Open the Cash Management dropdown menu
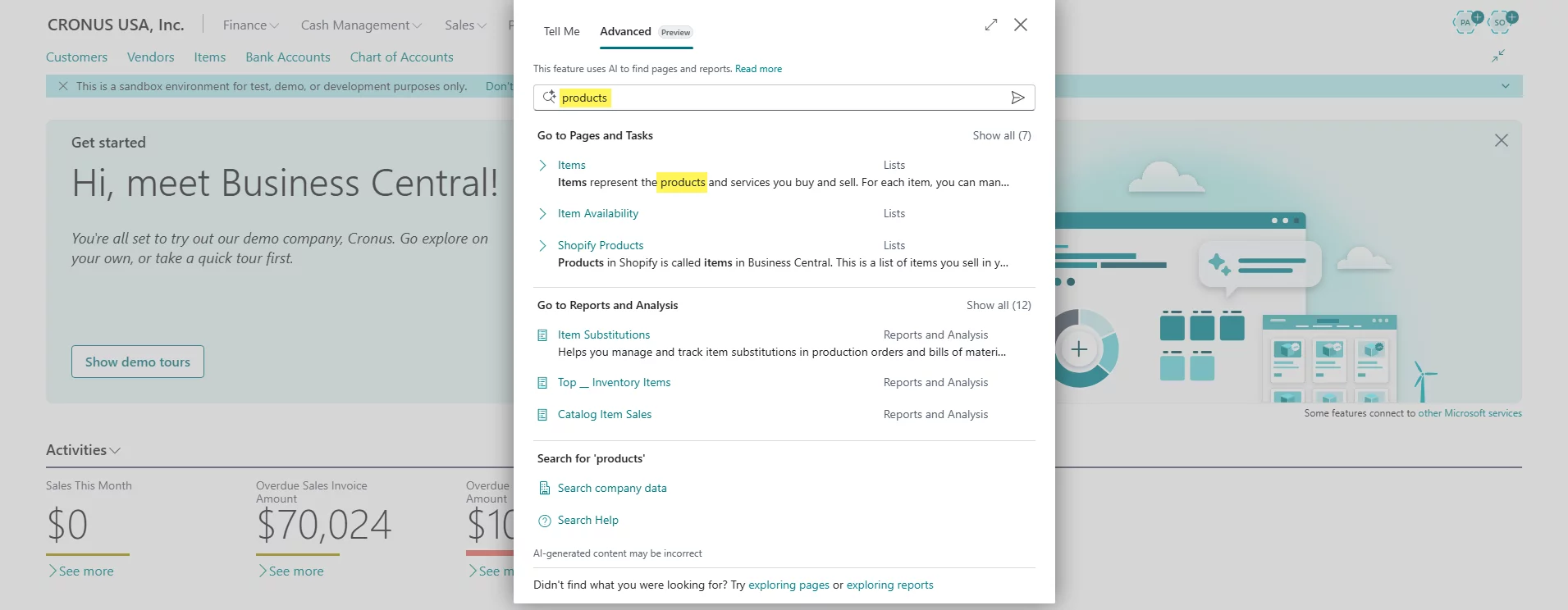This screenshot has height=610, width=1568. [360, 25]
